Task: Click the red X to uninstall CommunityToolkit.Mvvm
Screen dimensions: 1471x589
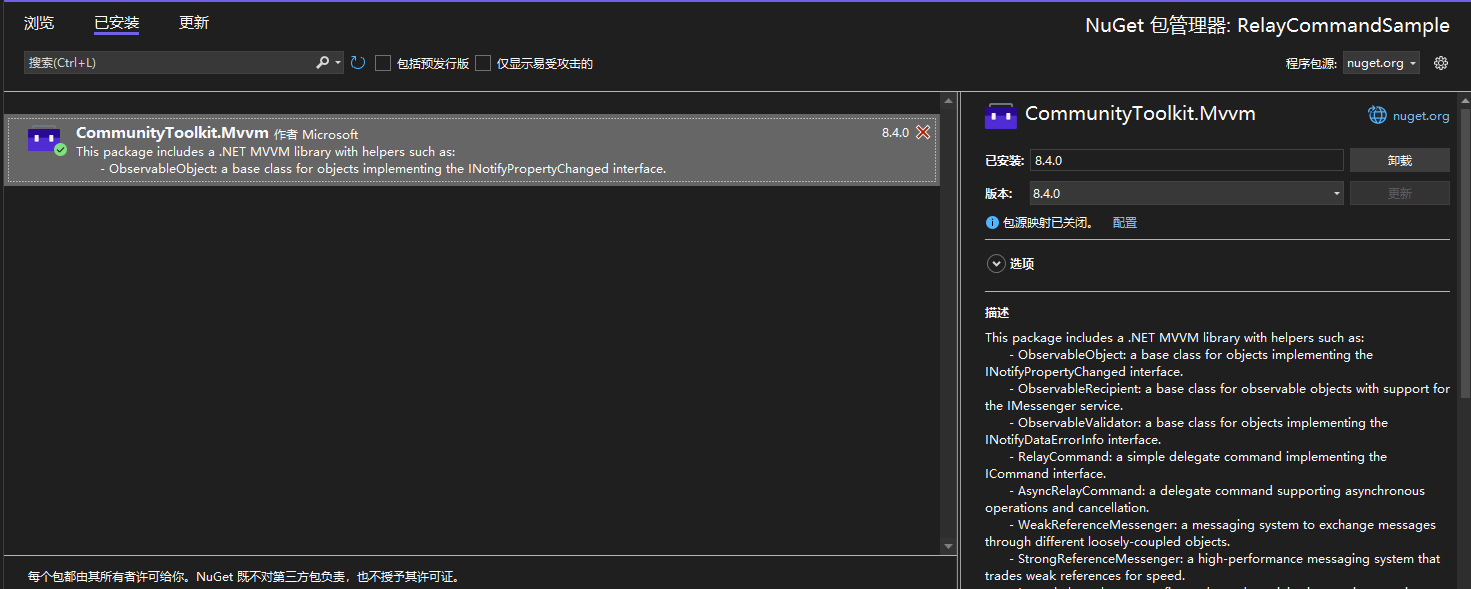Action: [923, 131]
